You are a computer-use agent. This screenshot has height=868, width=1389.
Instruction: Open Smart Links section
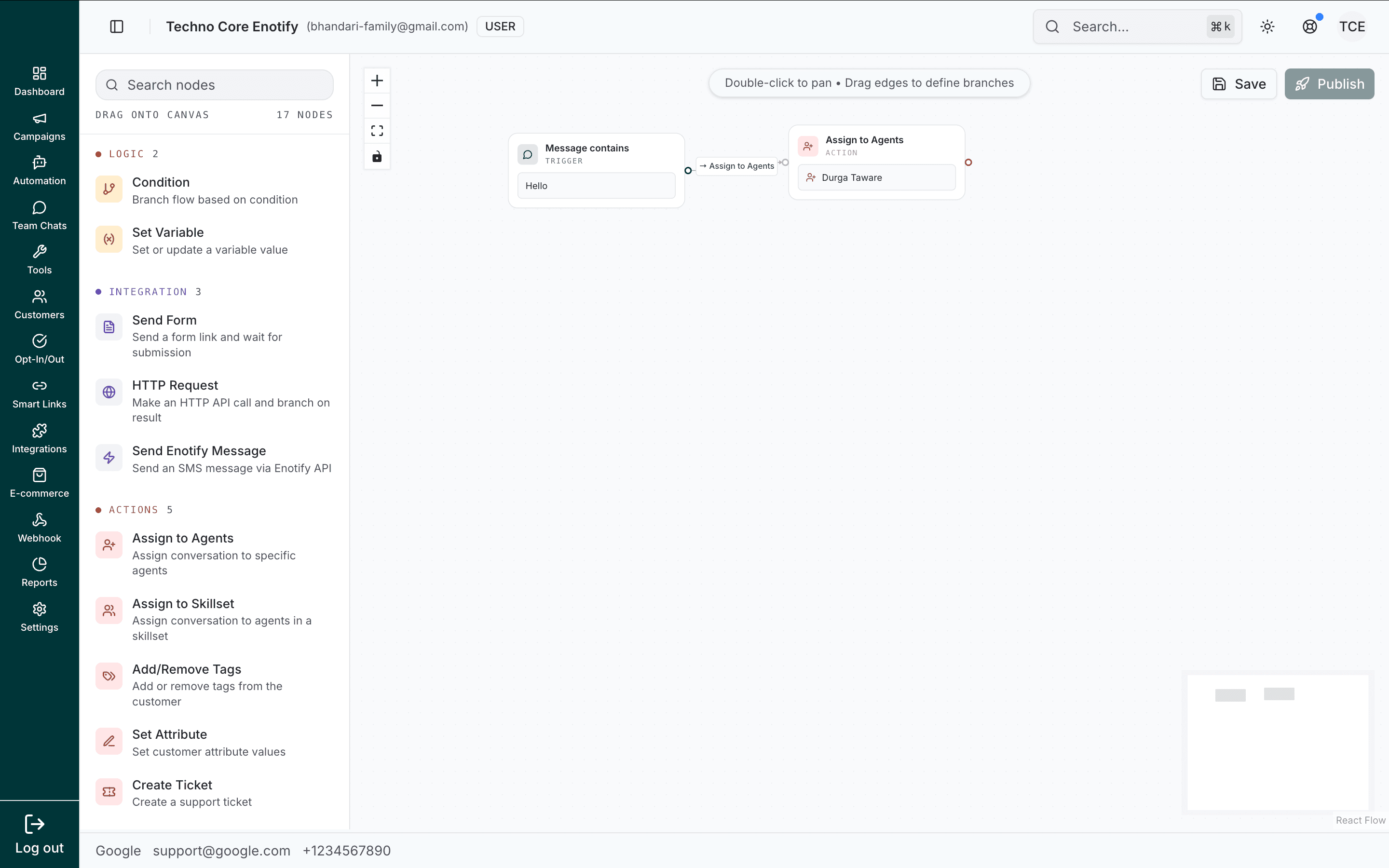pyautogui.click(x=39, y=394)
